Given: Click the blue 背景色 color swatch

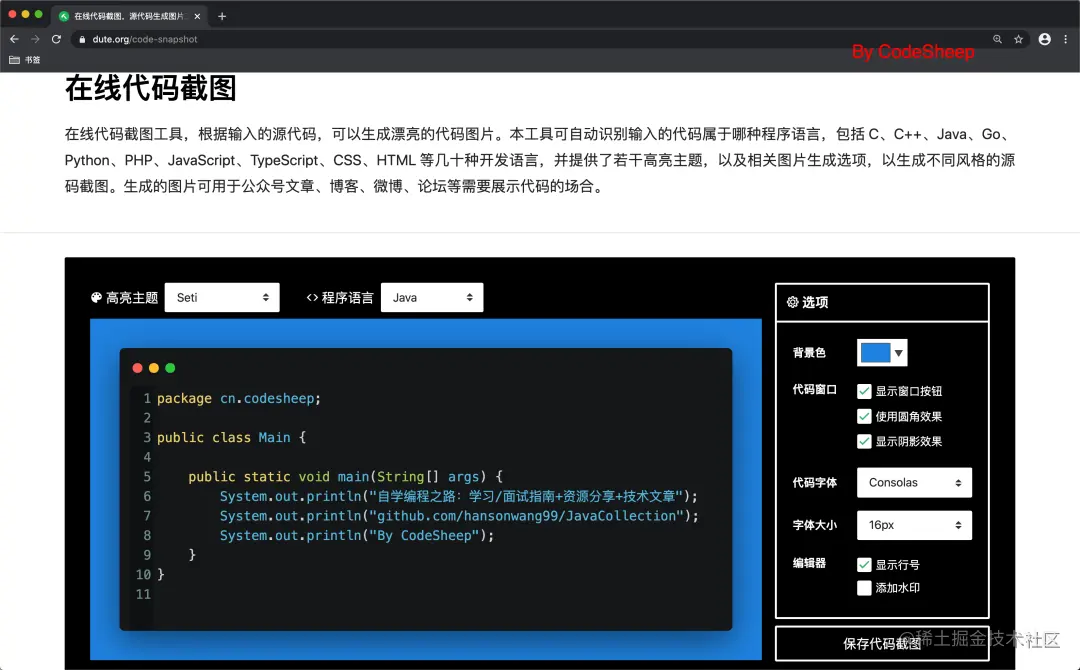Looking at the screenshot, I should pos(874,352).
